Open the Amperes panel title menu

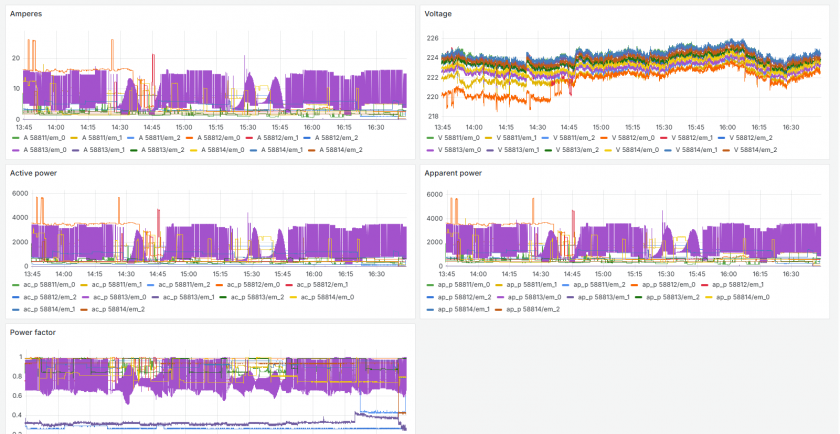26,13
